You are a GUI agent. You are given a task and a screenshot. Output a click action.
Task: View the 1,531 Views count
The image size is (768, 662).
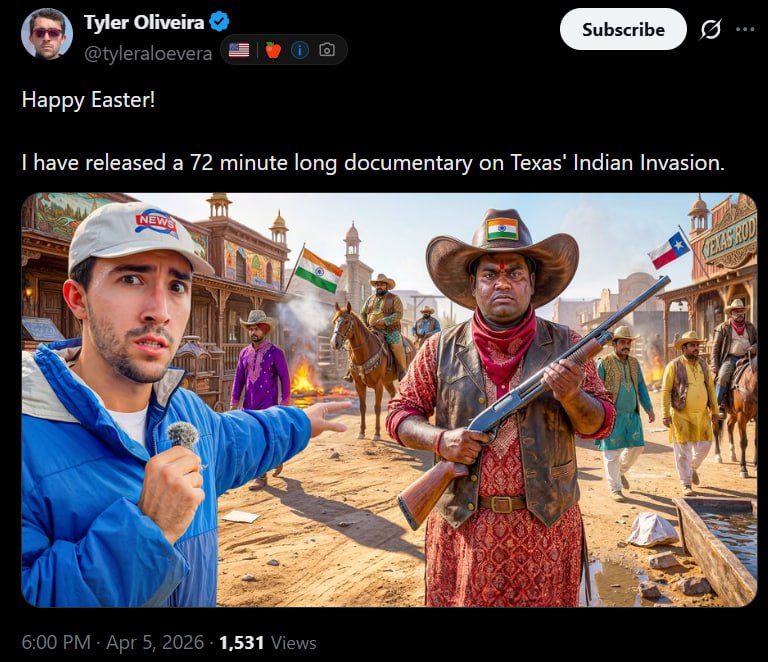(267, 642)
